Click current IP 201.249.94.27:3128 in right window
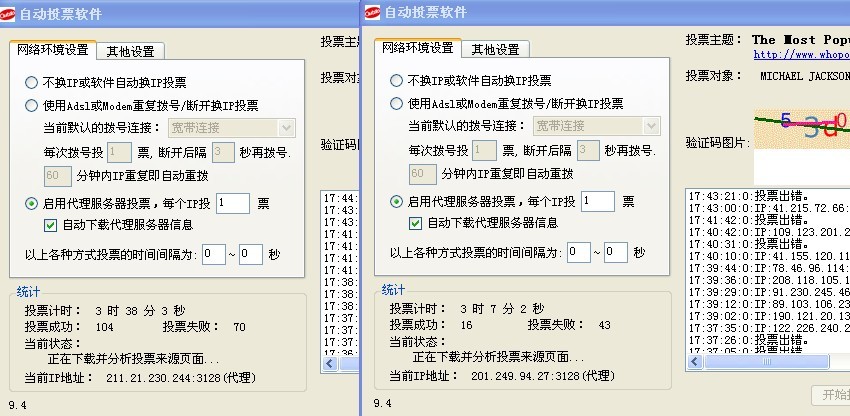This screenshot has width=850, height=416. pyautogui.click(x=543, y=376)
